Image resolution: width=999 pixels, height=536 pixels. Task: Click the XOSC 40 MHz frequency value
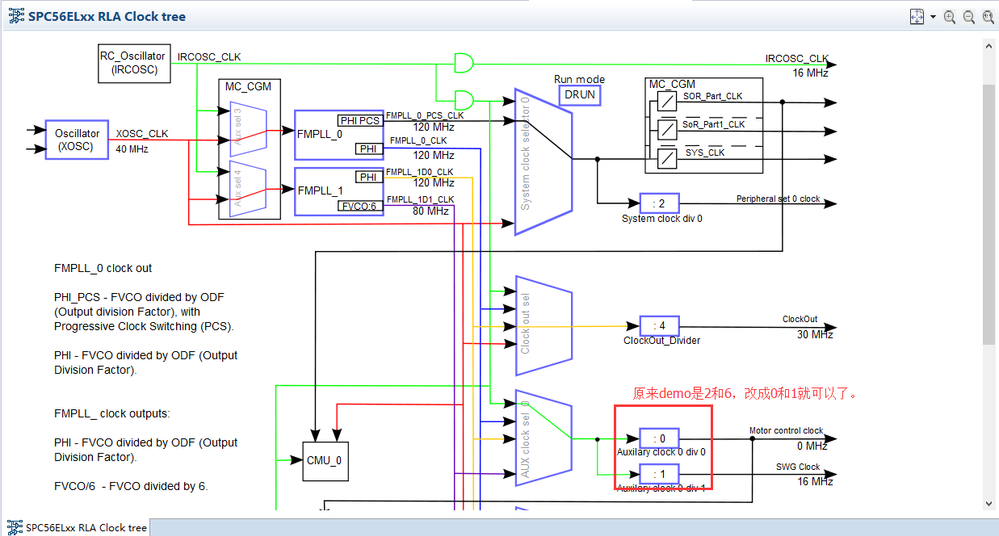pyautogui.click(x=132, y=149)
